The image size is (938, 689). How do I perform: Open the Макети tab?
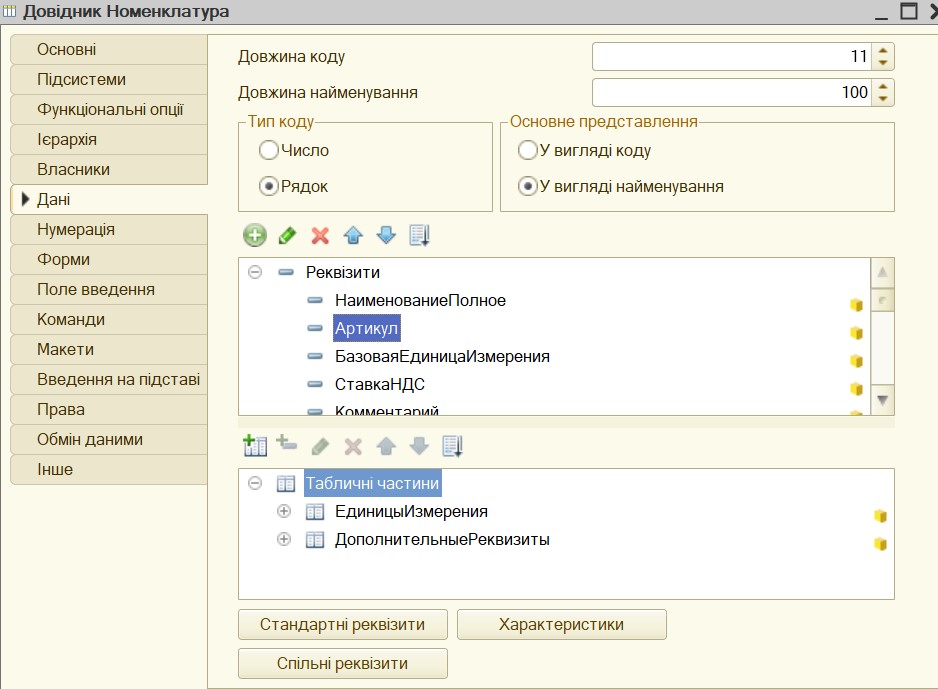(109, 349)
